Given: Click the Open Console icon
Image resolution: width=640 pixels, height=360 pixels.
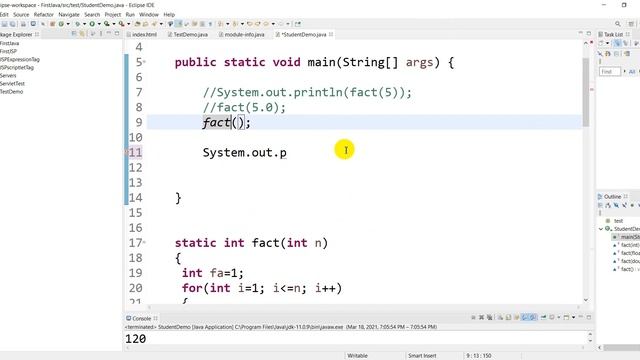Looking at the screenshot, I should (x=566, y=317).
